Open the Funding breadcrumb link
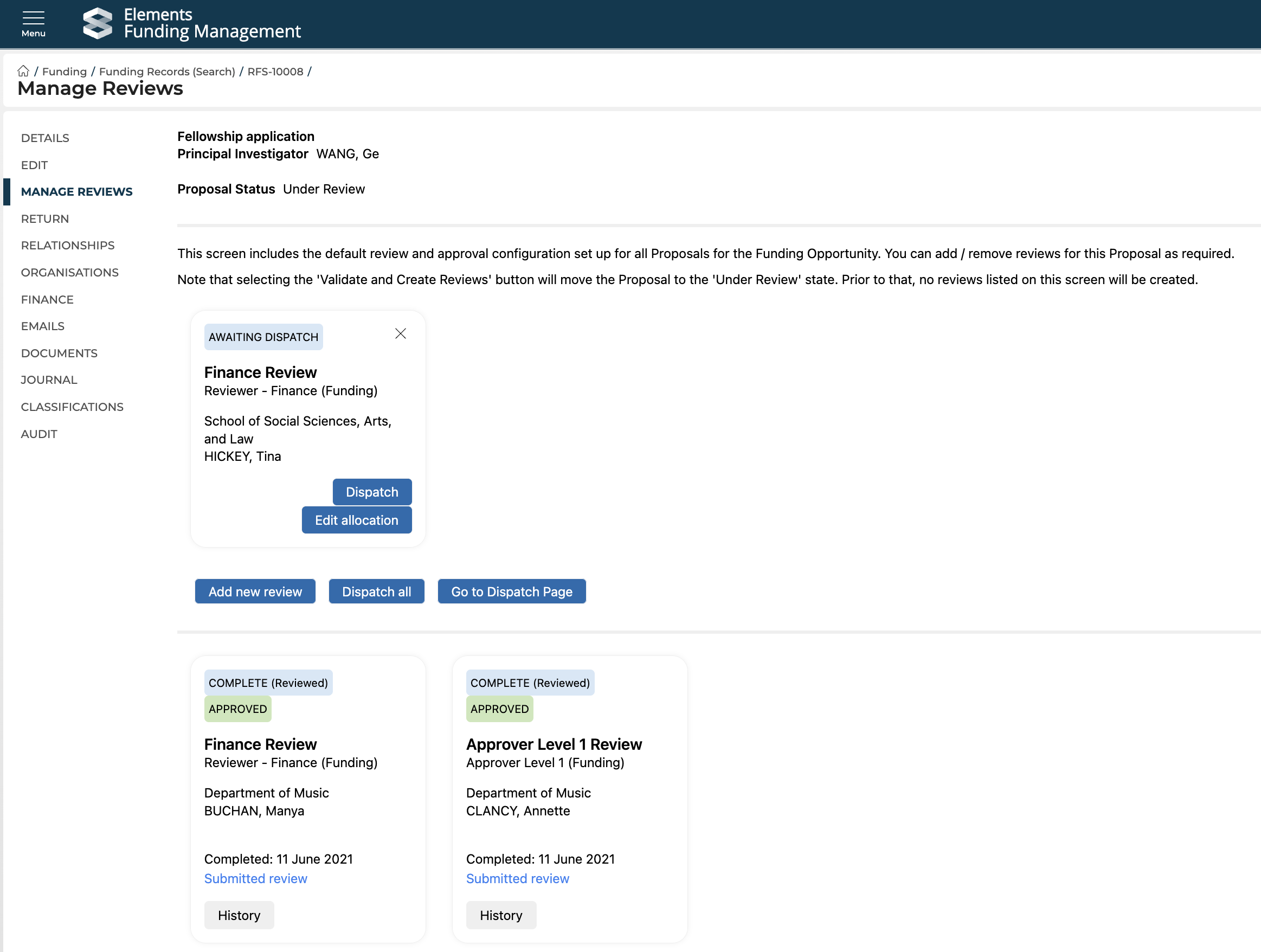1261x952 pixels. pyautogui.click(x=65, y=71)
